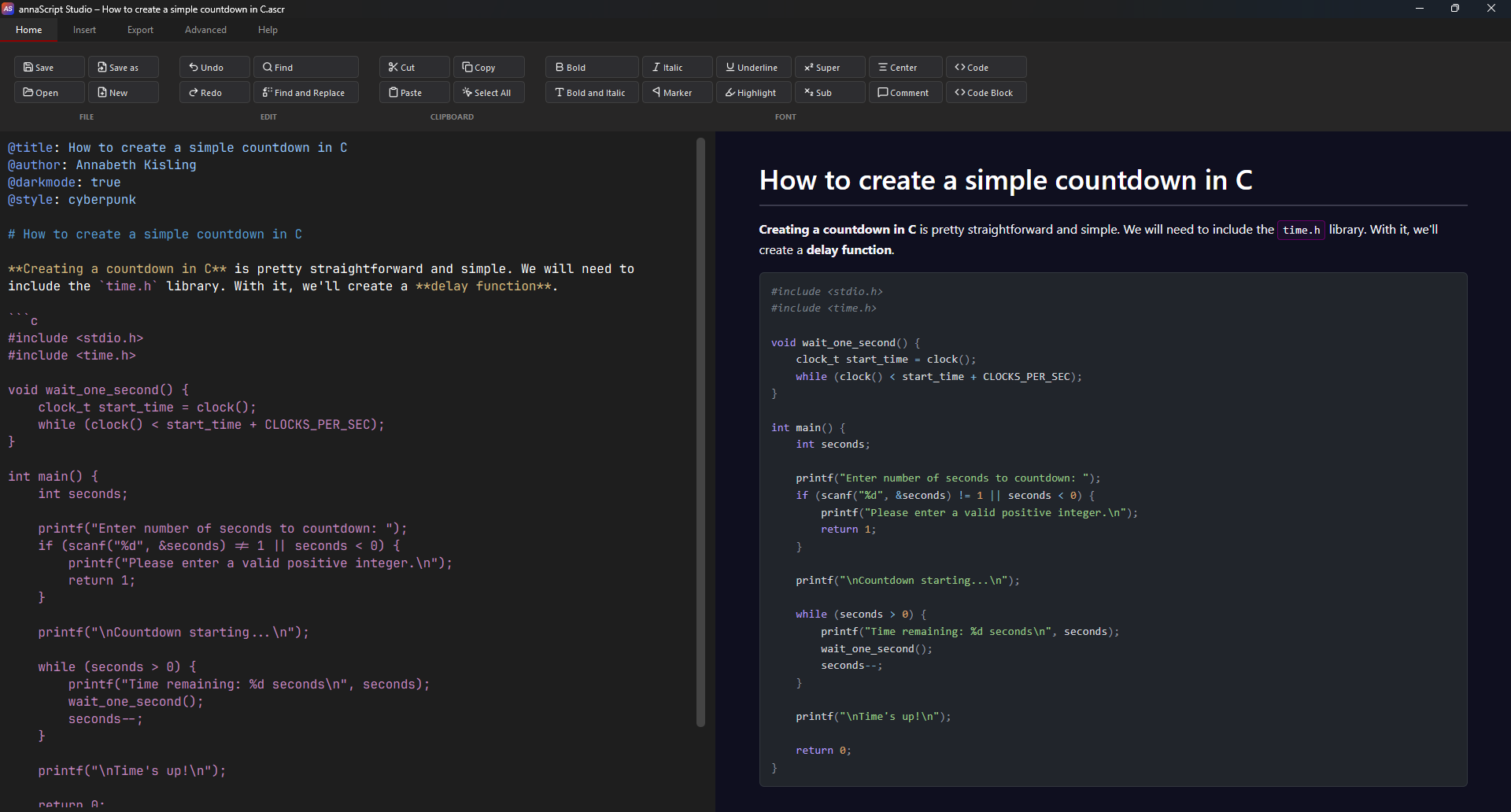1511x812 pixels.
Task: Create a New document
Action: (123, 92)
